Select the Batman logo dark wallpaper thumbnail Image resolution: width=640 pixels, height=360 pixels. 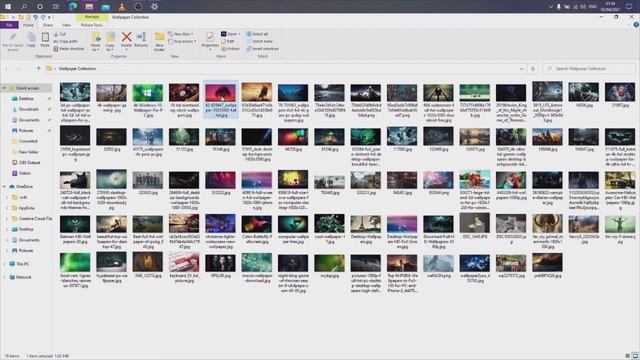coord(620,137)
